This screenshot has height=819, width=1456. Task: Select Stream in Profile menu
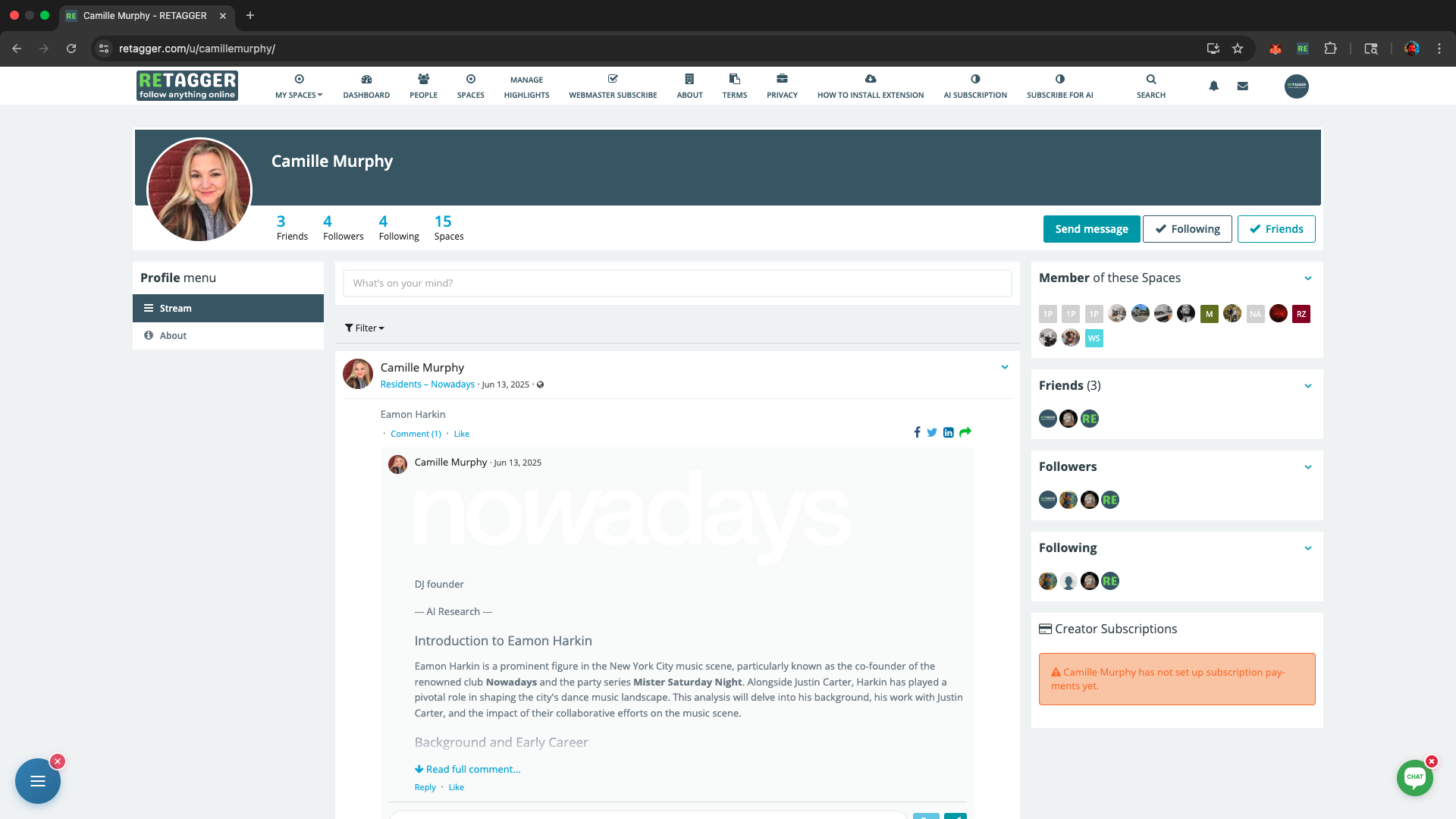coord(175,309)
